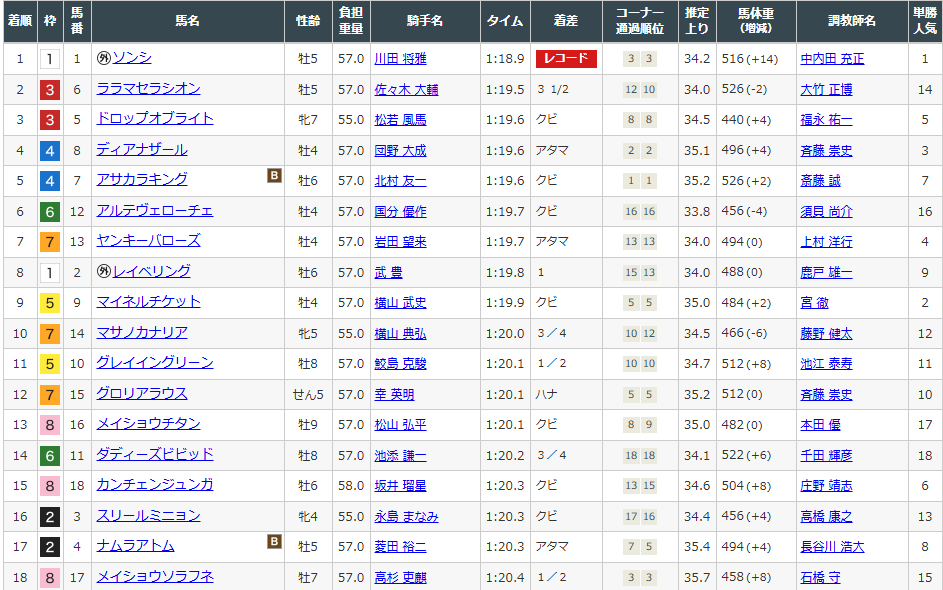Viewport: 943px width, 590px height.
Task: Open horse link メイショウソラフネ
Action: [155, 577]
